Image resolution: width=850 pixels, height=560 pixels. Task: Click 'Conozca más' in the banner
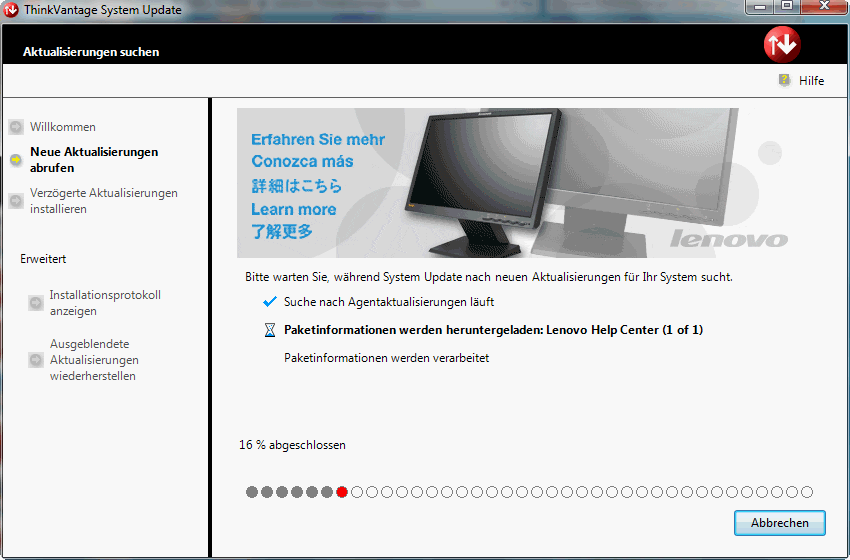click(302, 161)
